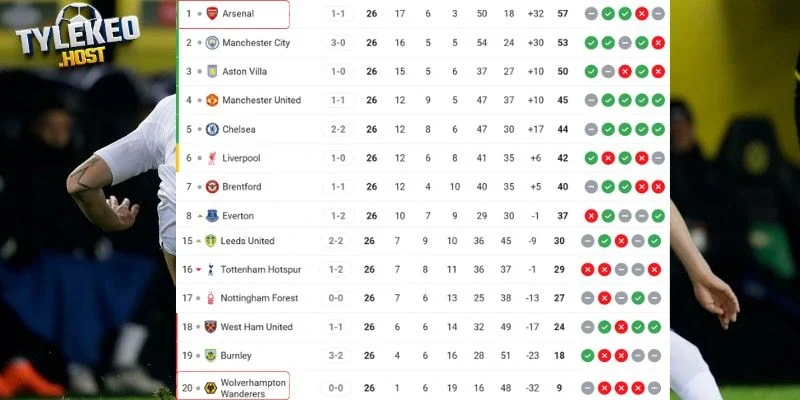Click the Liverpool crest icon

point(212,158)
